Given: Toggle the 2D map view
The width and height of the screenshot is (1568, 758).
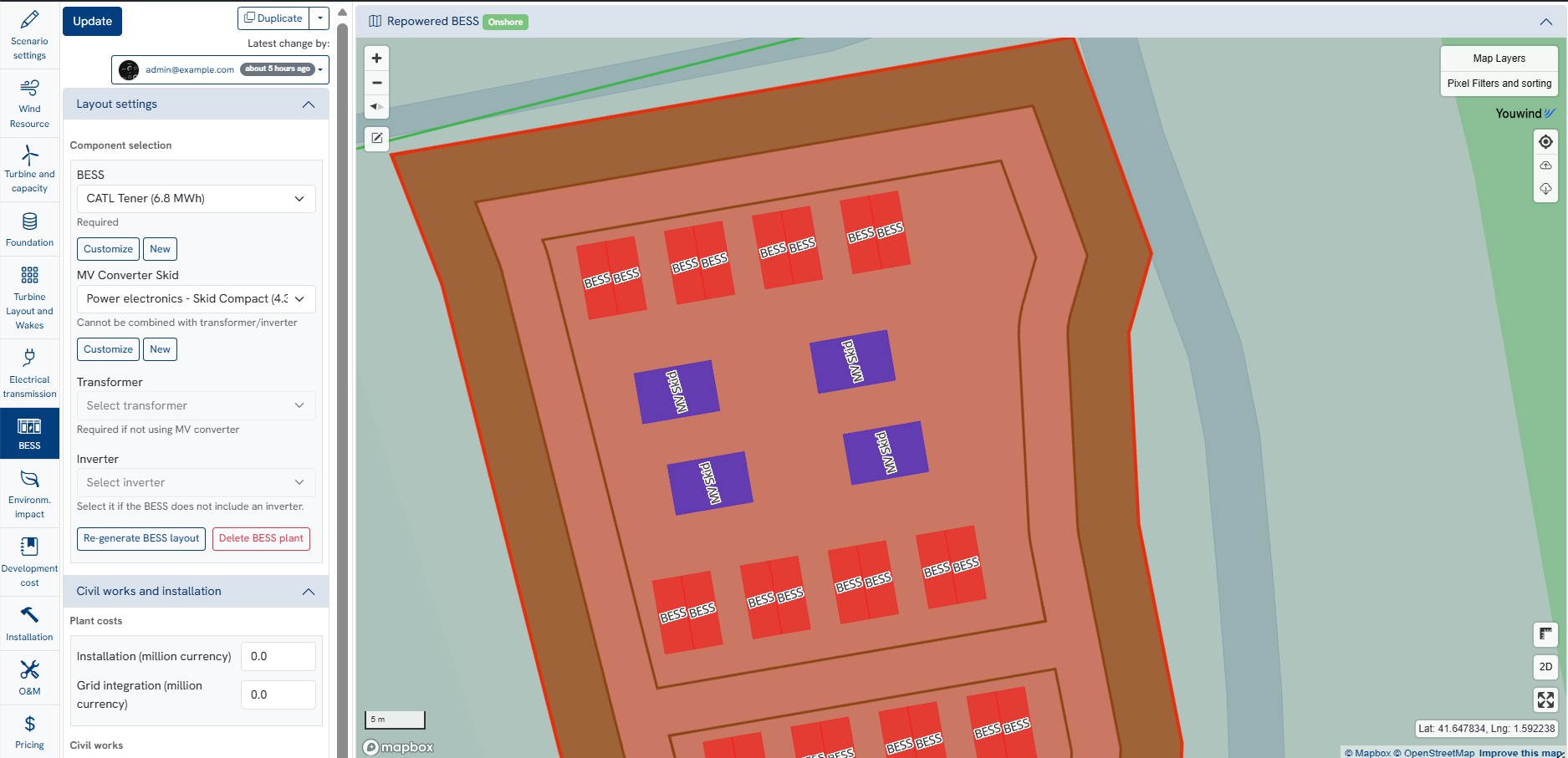Looking at the screenshot, I should coord(1545,667).
